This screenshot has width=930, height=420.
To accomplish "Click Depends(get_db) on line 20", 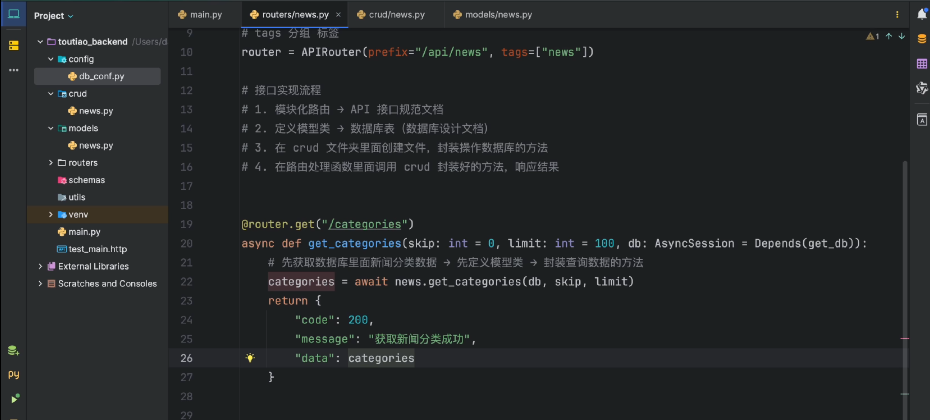I will click(x=805, y=243).
